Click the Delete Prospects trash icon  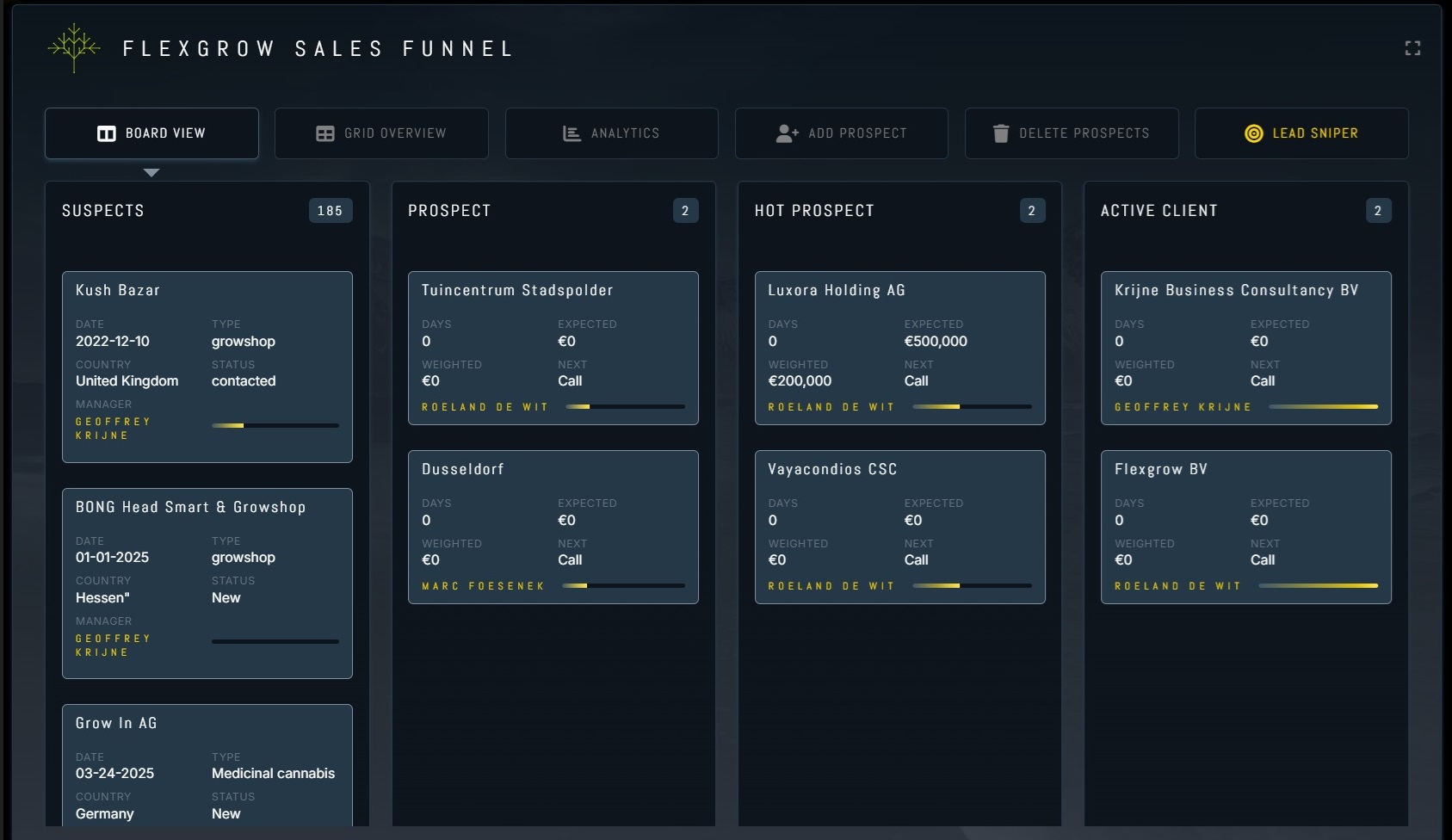tap(1000, 133)
